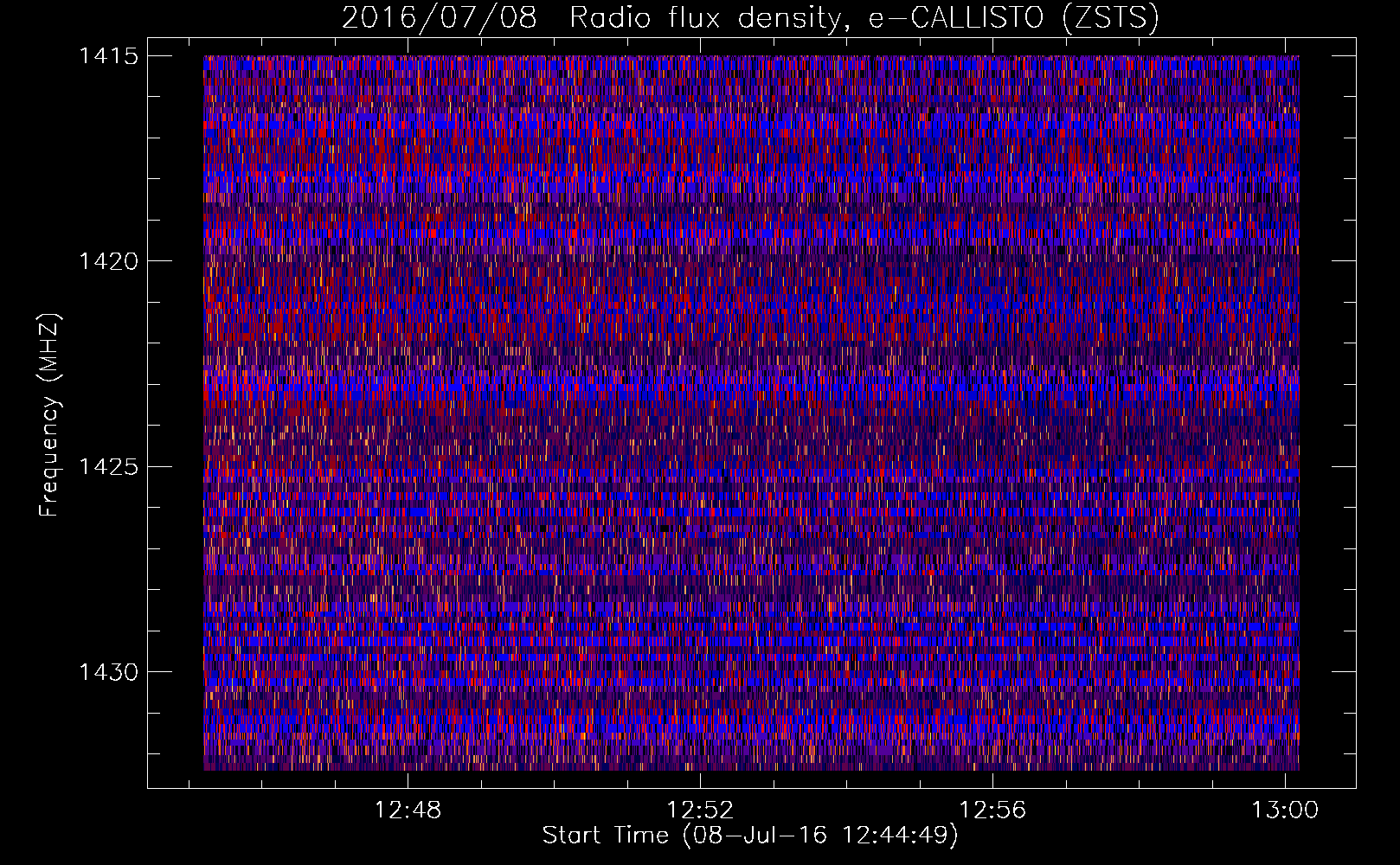Click the 12:56 time tick label
Image resolution: width=1400 pixels, height=865 pixels.
tap(992, 811)
